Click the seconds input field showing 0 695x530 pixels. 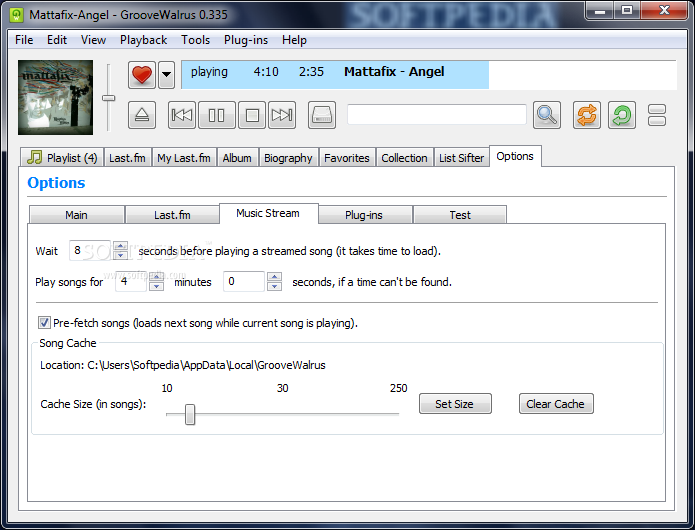[244, 281]
